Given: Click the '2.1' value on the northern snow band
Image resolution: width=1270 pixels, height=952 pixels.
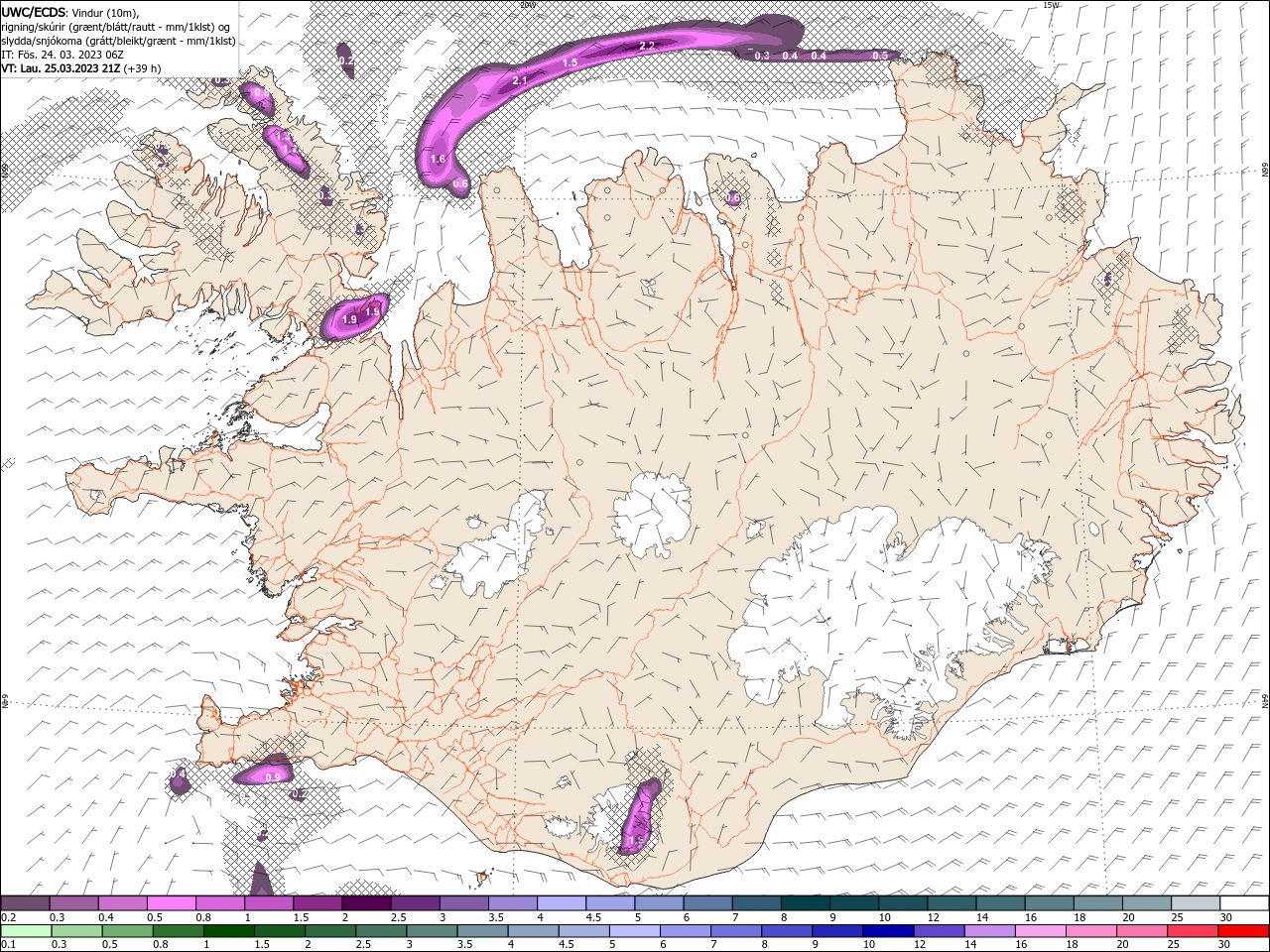Looking at the screenshot, I should tap(519, 80).
